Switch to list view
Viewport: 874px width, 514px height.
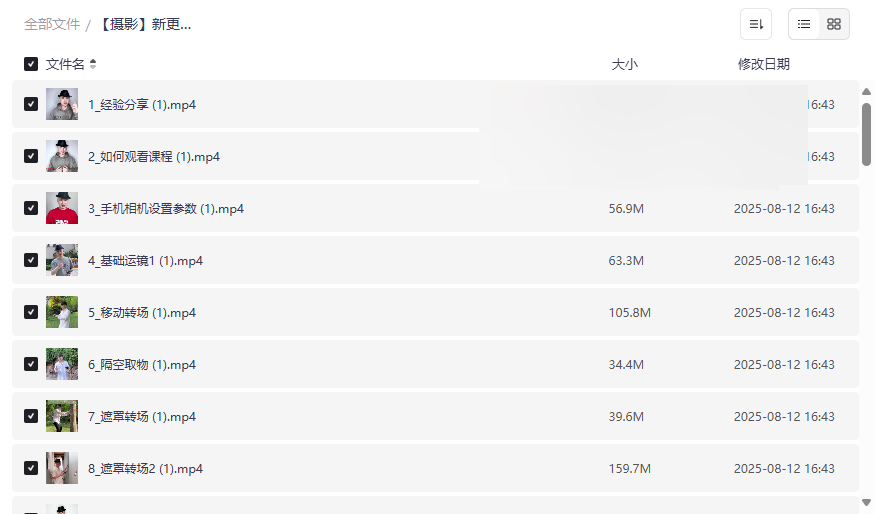pos(804,24)
